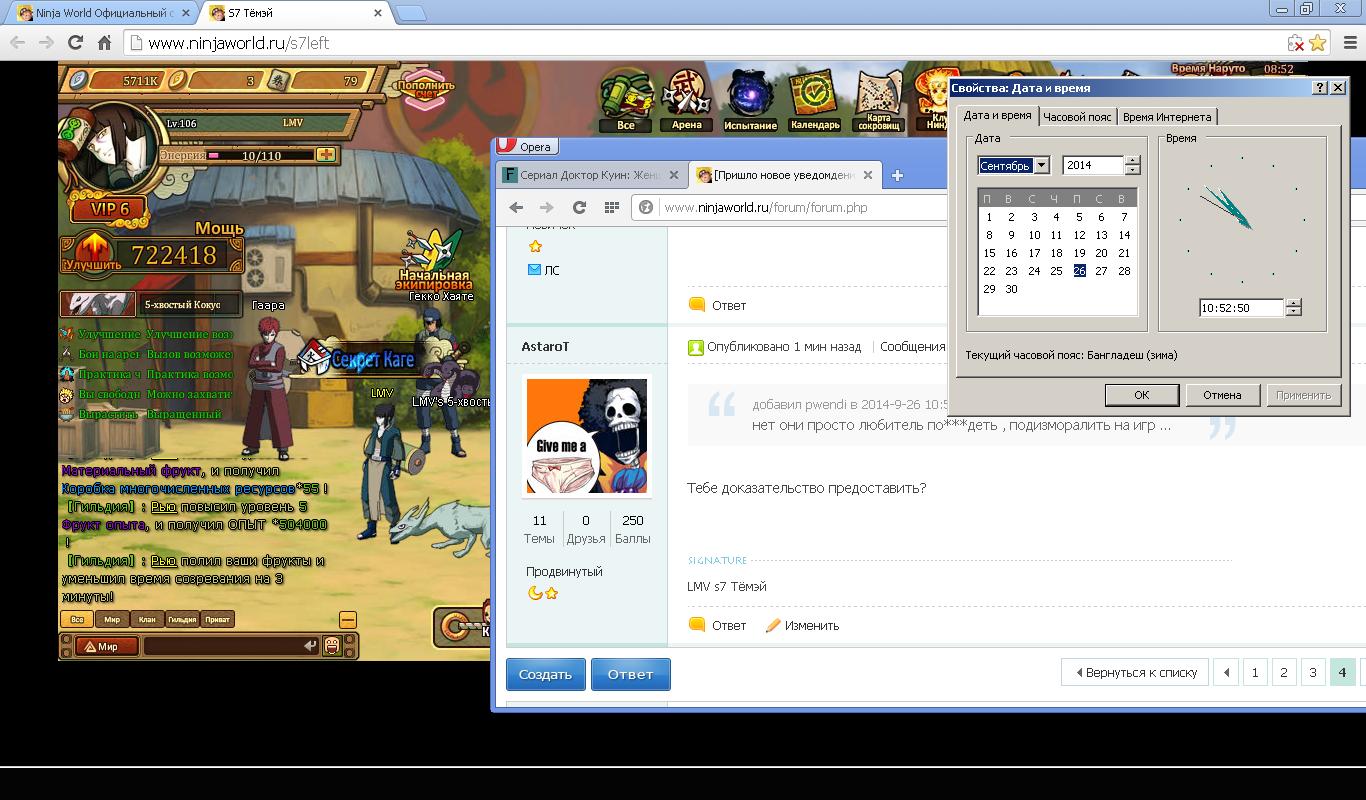1366x800 pixels.
Task: Reload the page in Chrome
Action: click(75, 43)
